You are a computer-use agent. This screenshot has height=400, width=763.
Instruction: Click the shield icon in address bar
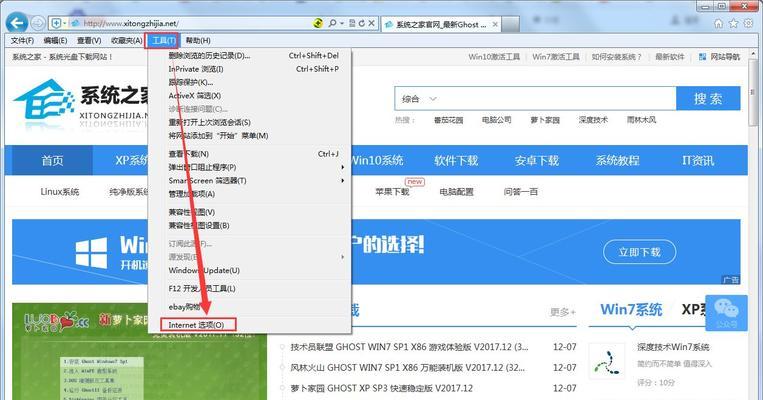[56, 23]
